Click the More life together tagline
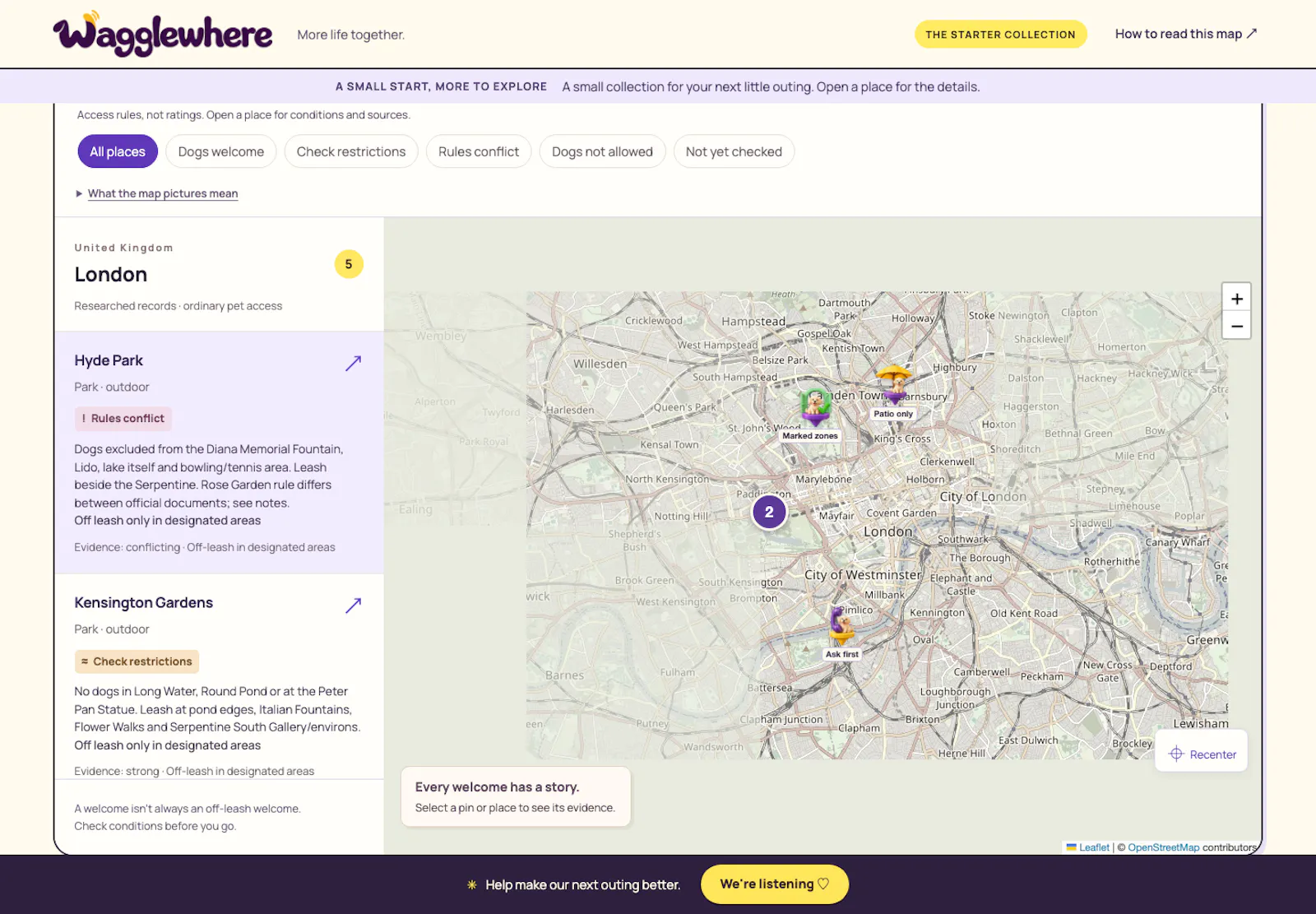This screenshot has height=914, width=1316. click(351, 35)
